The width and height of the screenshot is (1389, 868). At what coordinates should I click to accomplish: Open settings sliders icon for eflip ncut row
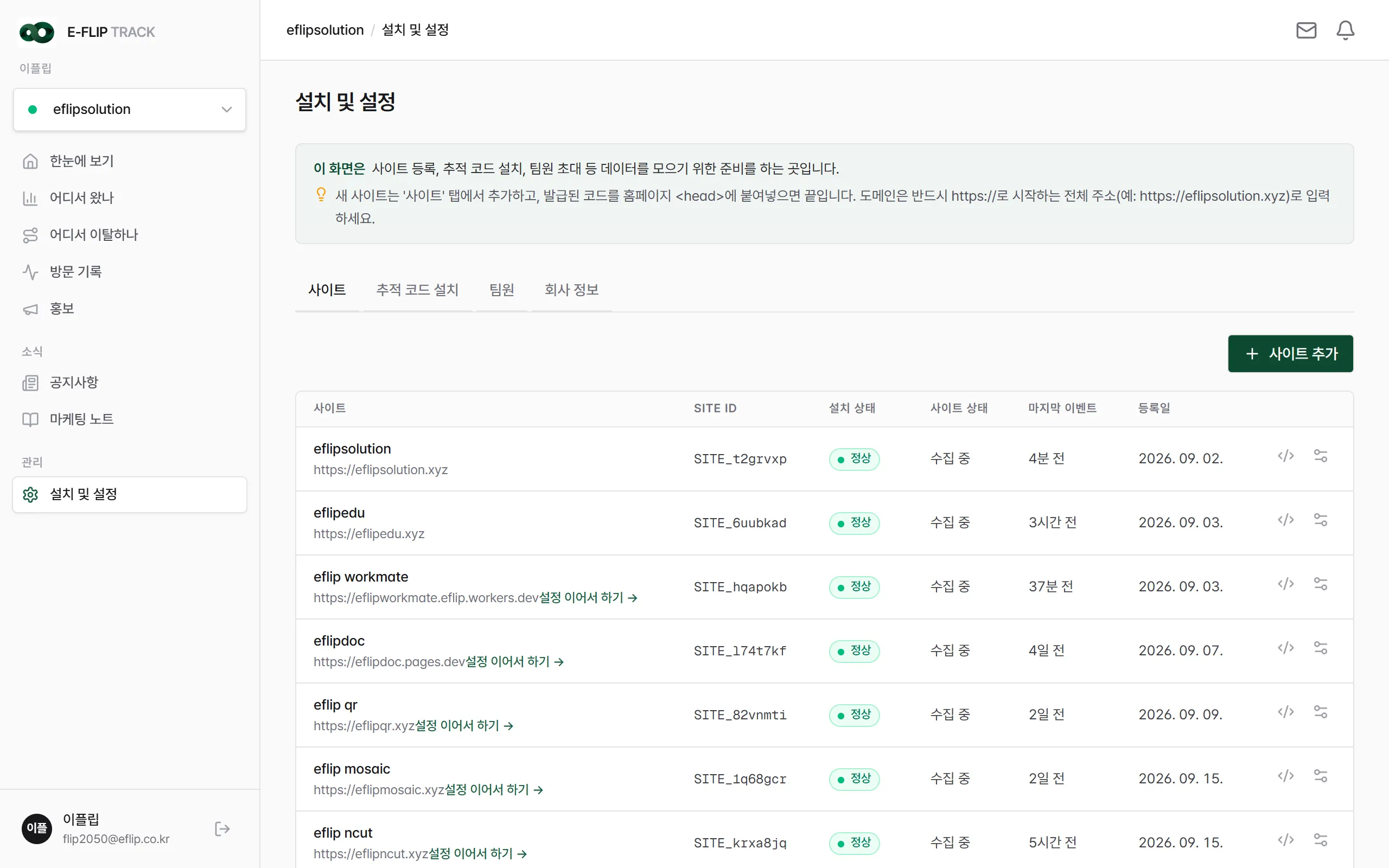pos(1320,840)
